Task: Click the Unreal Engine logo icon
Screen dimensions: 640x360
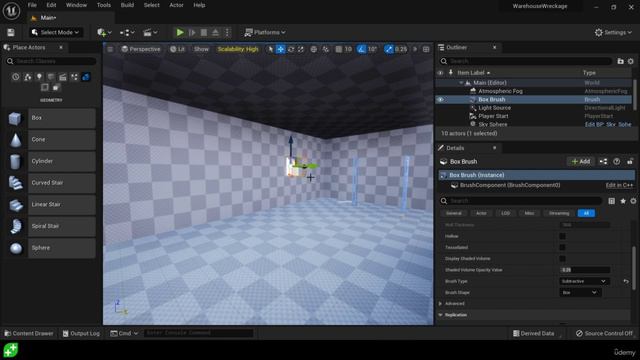Action: pos(11,10)
